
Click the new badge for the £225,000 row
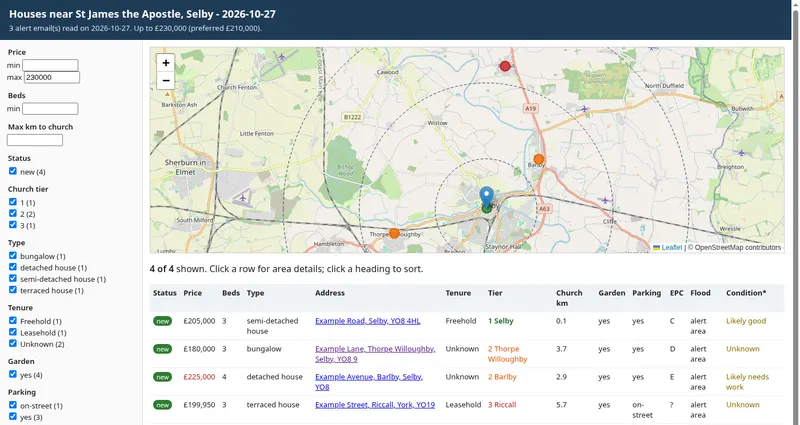tap(163, 377)
